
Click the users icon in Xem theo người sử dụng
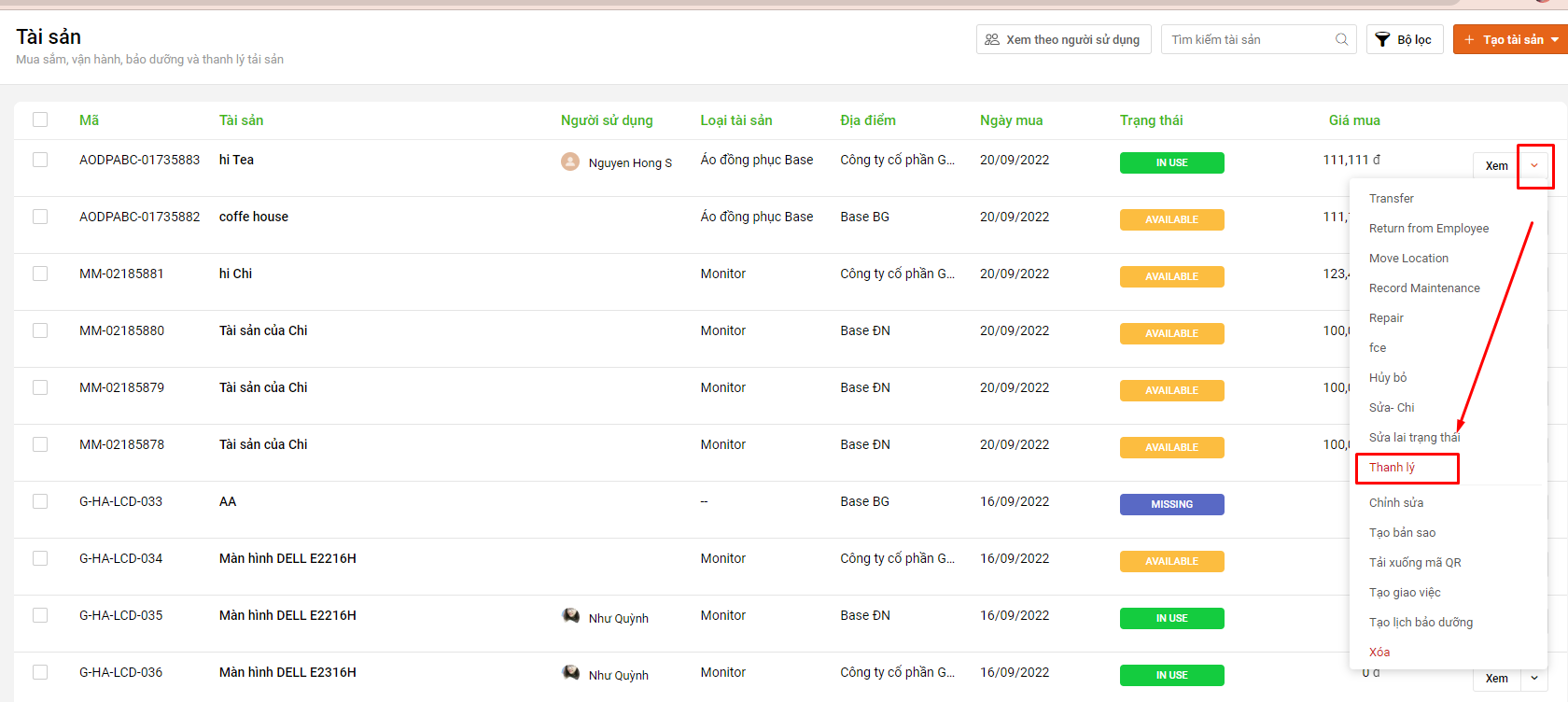[x=992, y=39]
